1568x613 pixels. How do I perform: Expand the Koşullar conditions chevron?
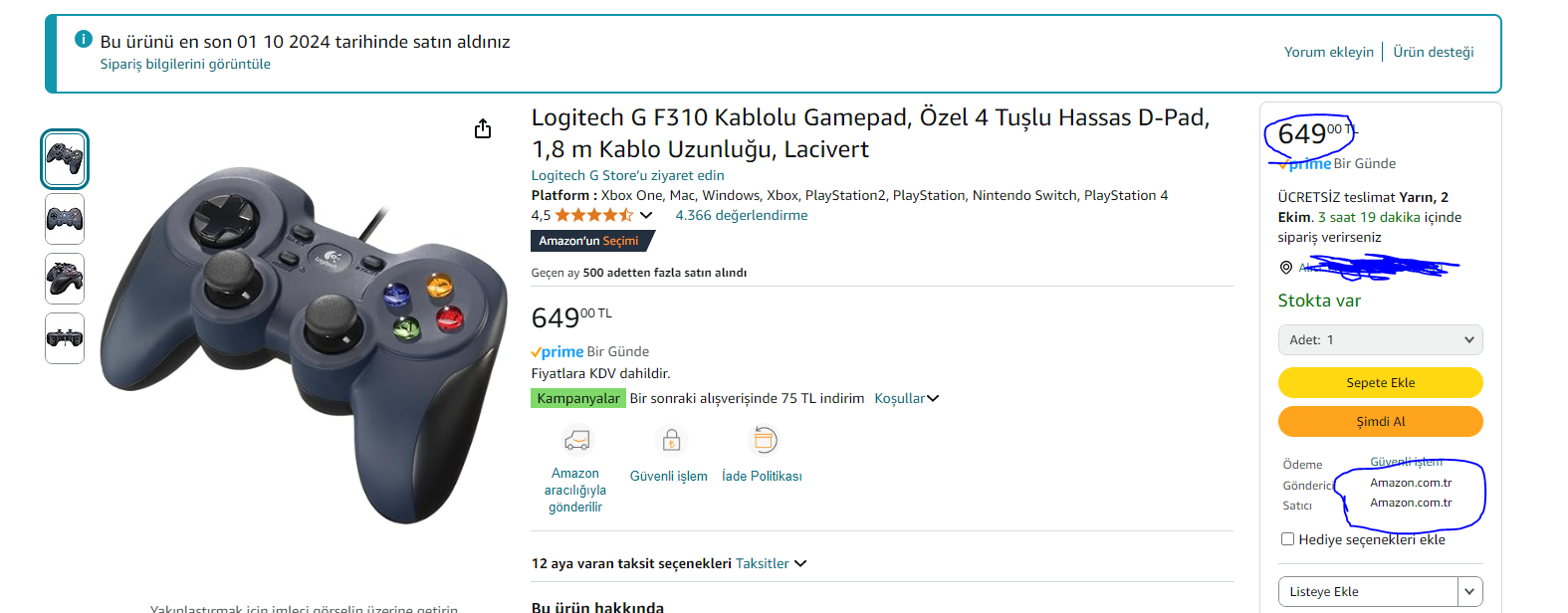[x=933, y=398]
